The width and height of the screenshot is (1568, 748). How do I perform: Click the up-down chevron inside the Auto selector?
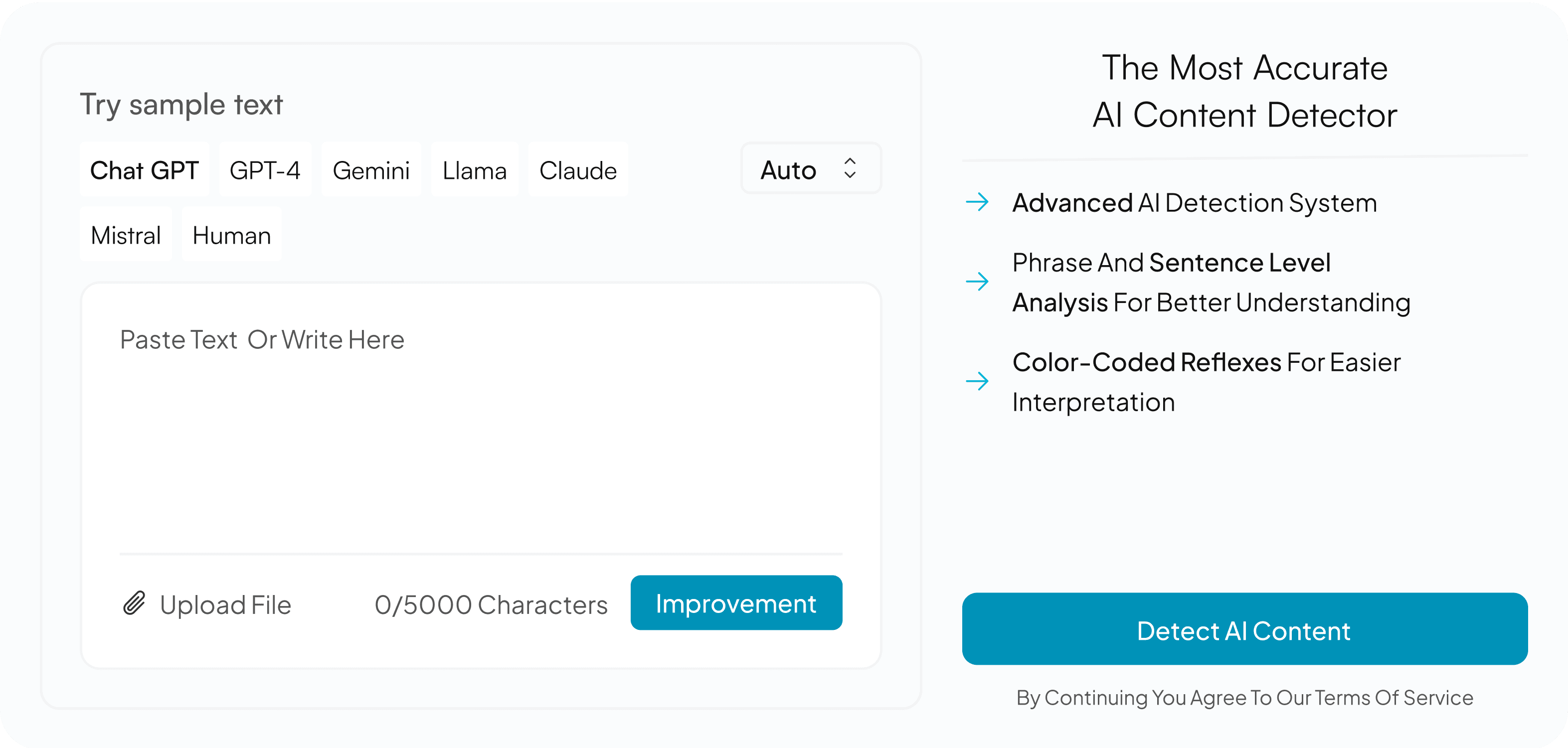pos(851,168)
